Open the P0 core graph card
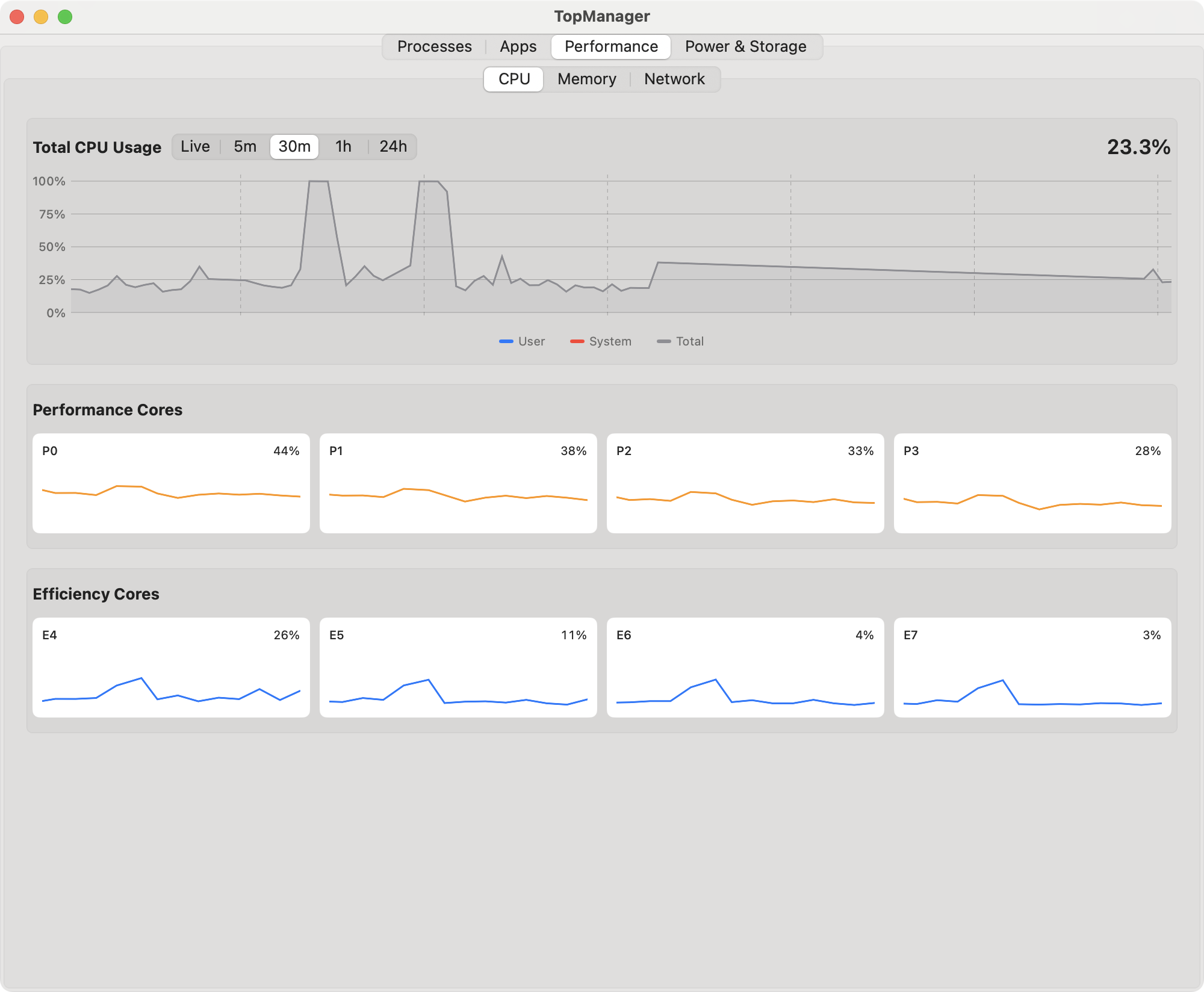 click(x=171, y=483)
